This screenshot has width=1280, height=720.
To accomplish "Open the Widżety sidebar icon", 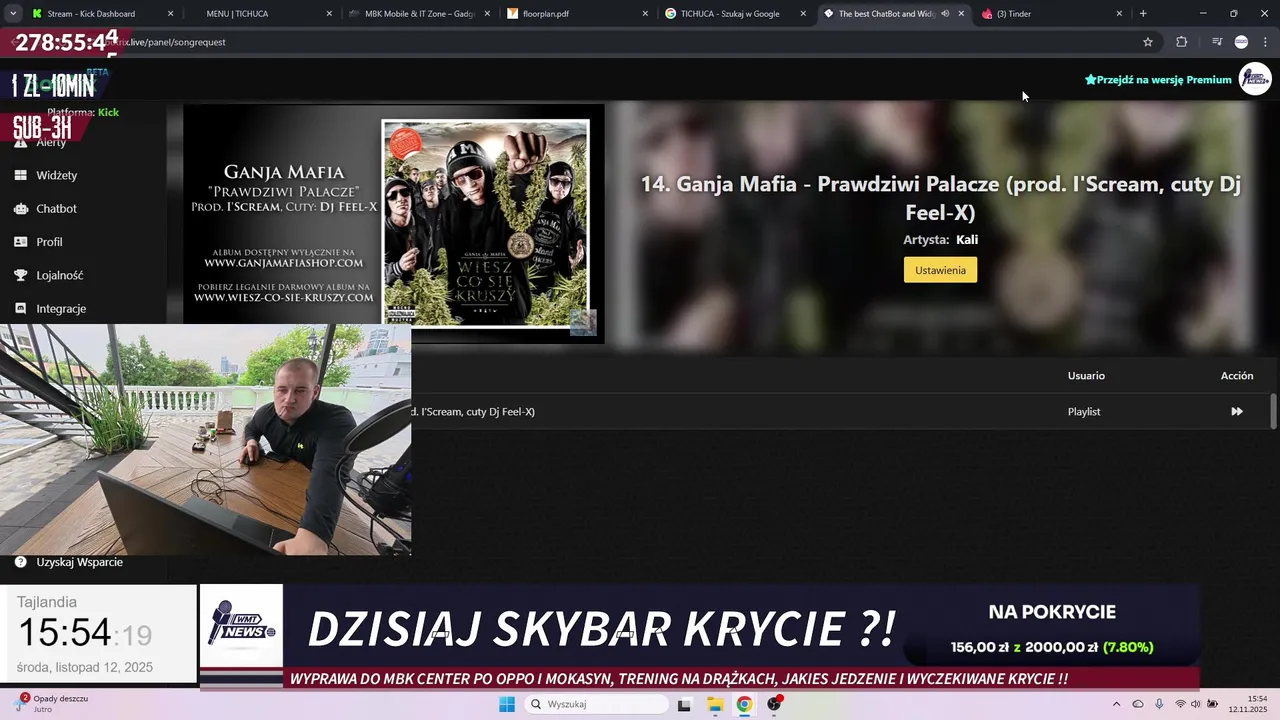I will [20, 175].
